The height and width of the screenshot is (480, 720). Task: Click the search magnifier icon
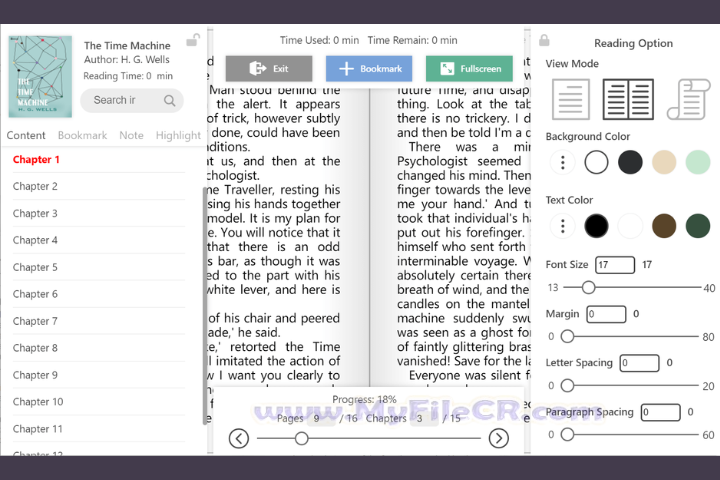tap(169, 100)
